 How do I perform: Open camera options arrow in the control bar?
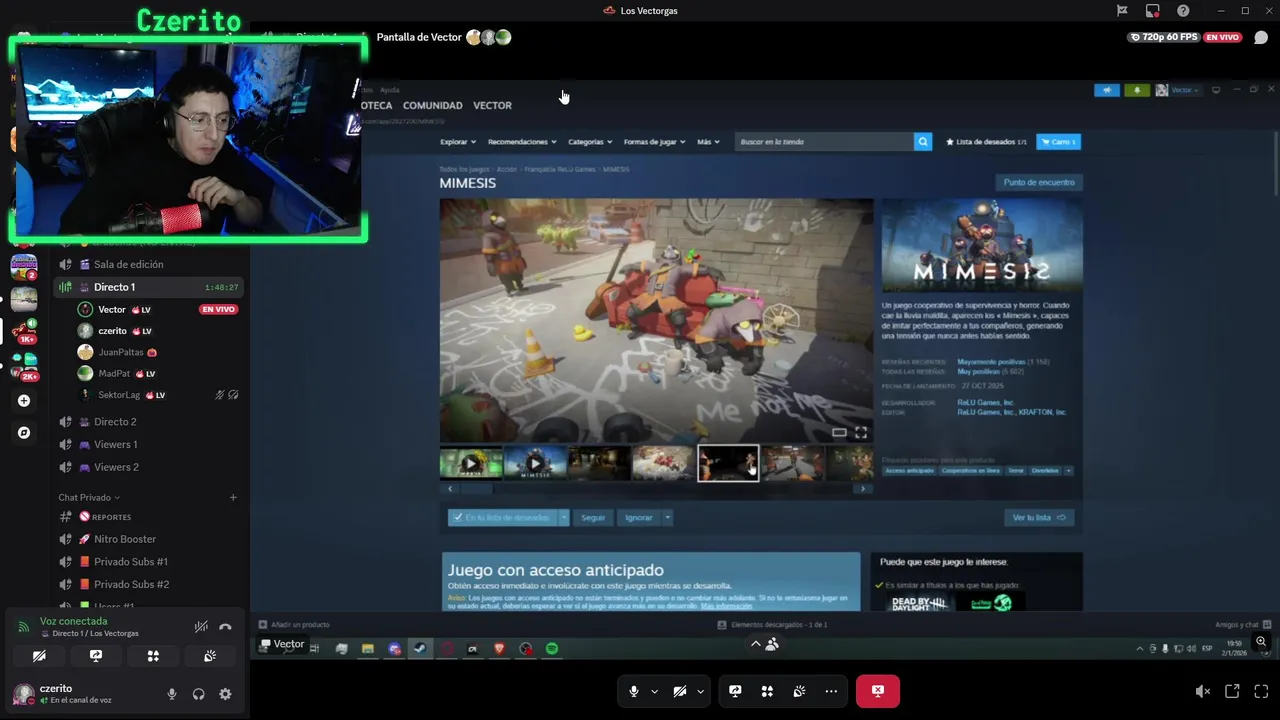[x=700, y=691]
